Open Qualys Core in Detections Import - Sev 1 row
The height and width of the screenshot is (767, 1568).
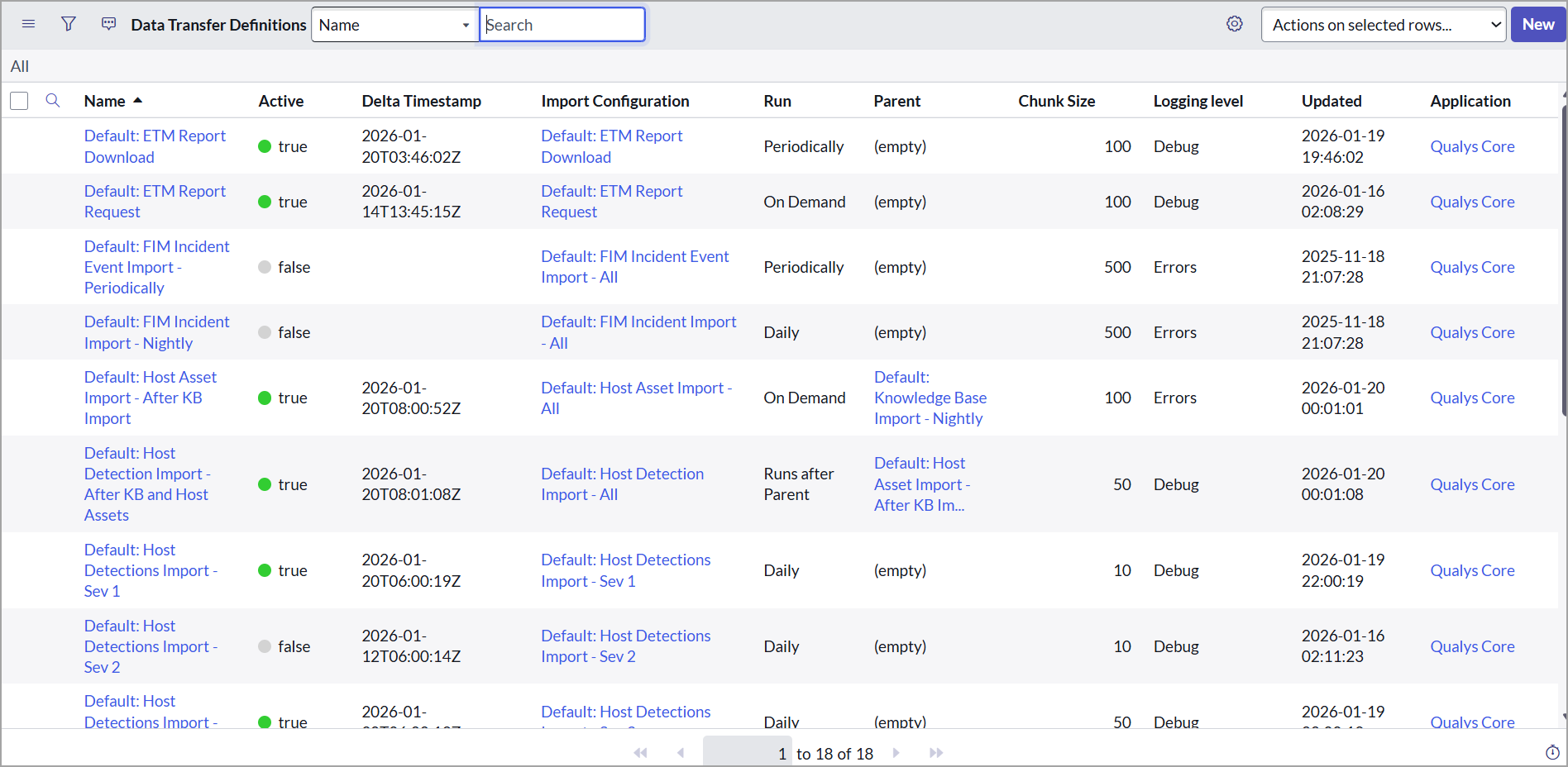pyautogui.click(x=1473, y=570)
